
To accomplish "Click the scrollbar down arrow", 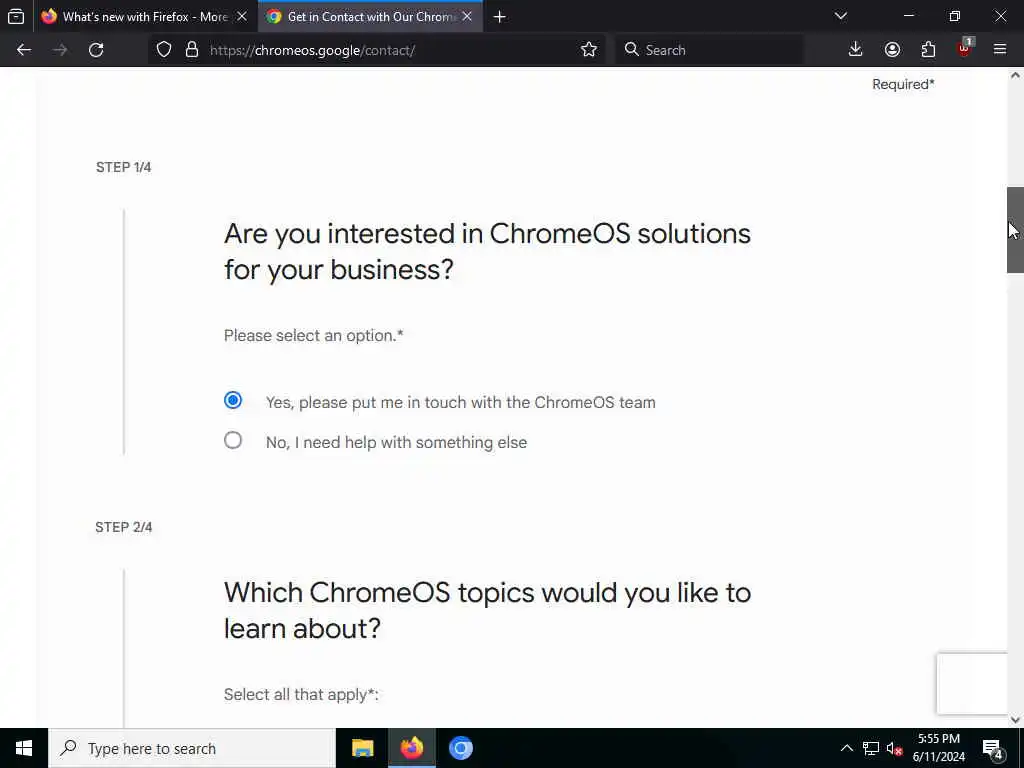I will [1015, 720].
